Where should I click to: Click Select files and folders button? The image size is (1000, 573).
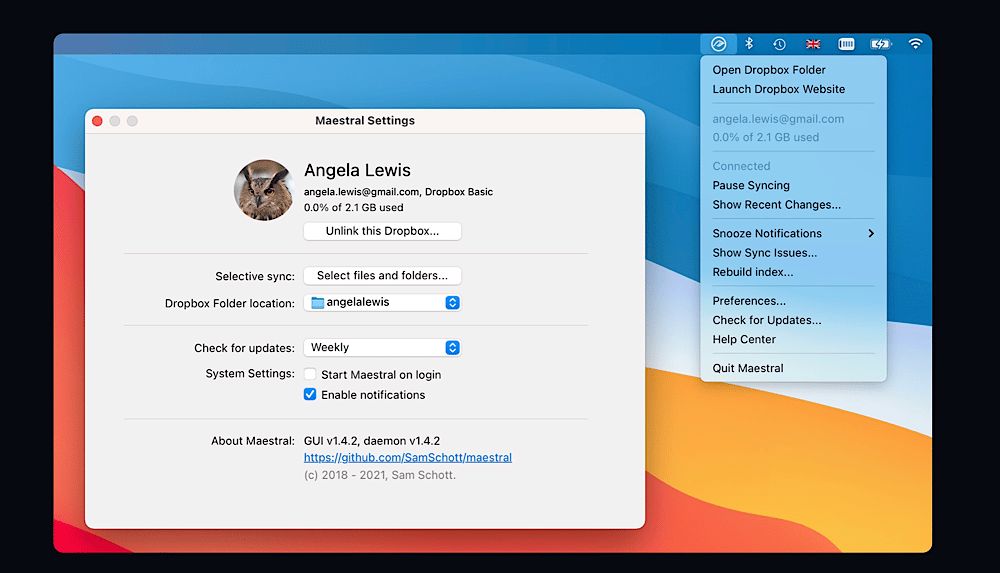click(x=382, y=276)
